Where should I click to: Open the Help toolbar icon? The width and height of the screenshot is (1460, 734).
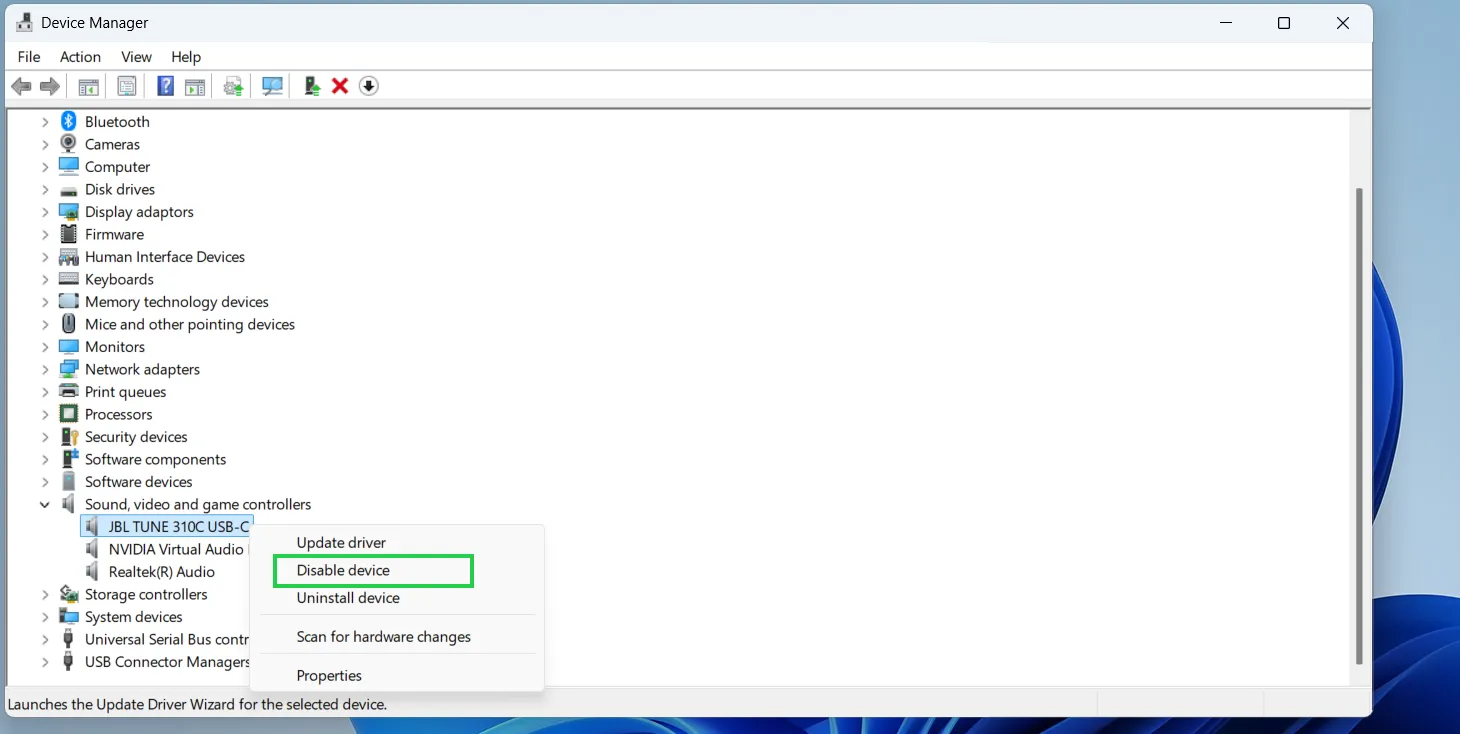tap(165, 86)
